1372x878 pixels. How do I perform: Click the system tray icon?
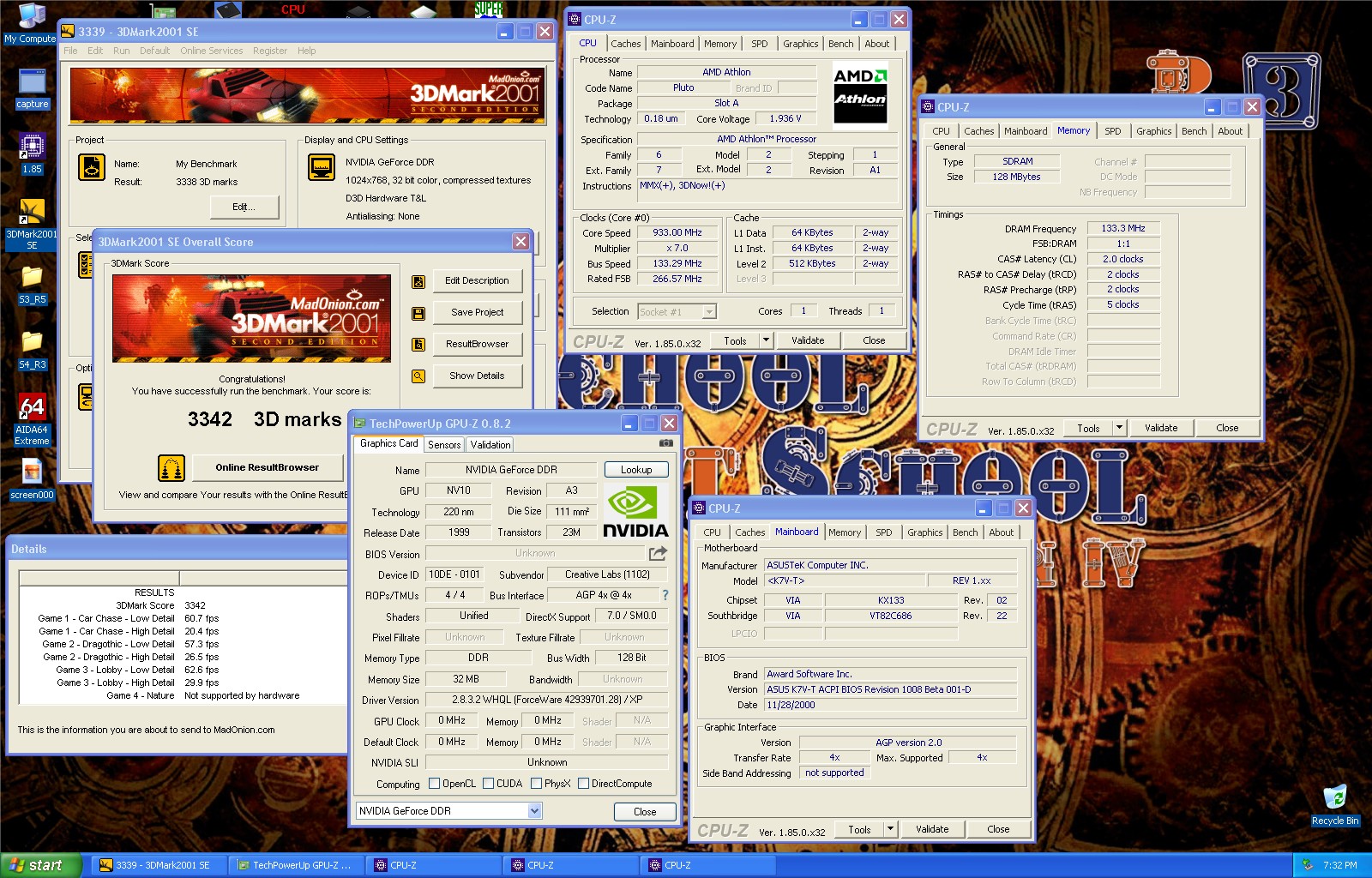1307,865
